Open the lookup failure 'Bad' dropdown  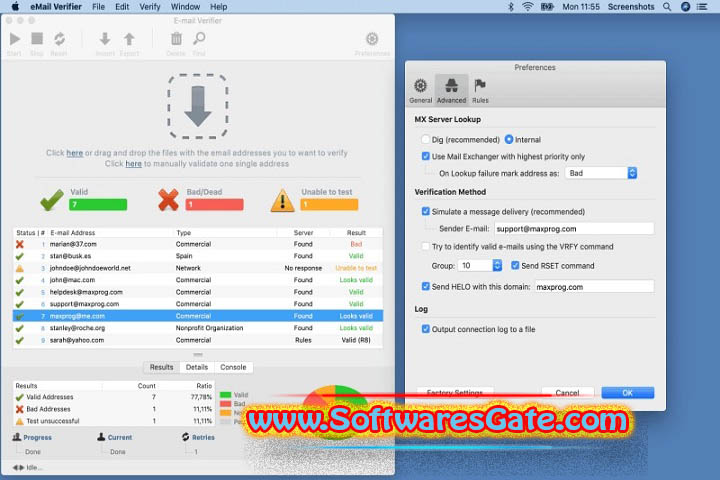click(x=601, y=173)
